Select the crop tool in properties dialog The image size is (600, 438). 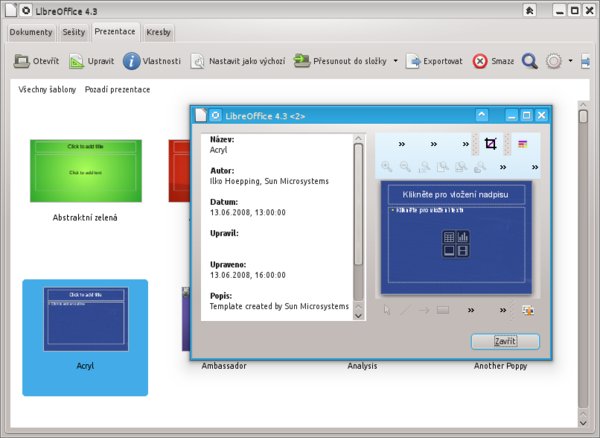(491, 144)
